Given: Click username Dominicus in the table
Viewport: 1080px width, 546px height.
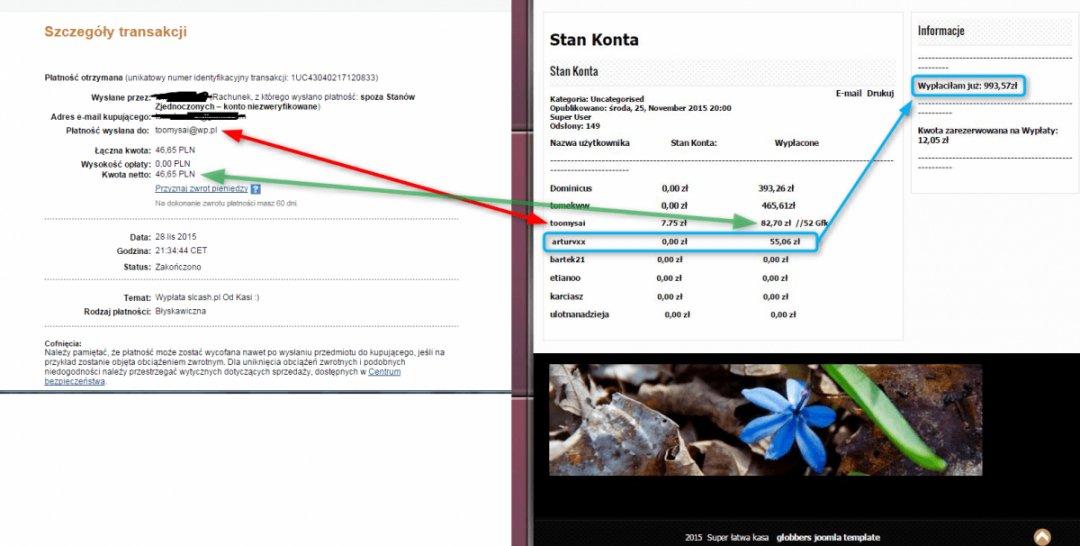Looking at the screenshot, I should [x=572, y=187].
